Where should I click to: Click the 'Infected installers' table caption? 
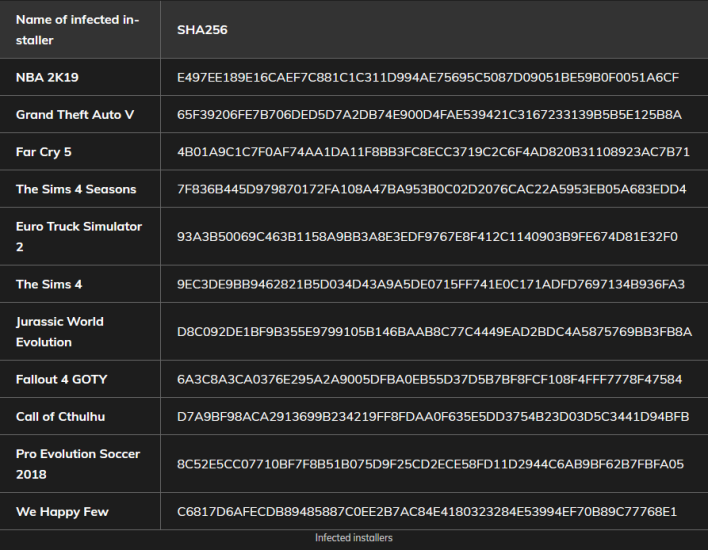tap(354, 538)
